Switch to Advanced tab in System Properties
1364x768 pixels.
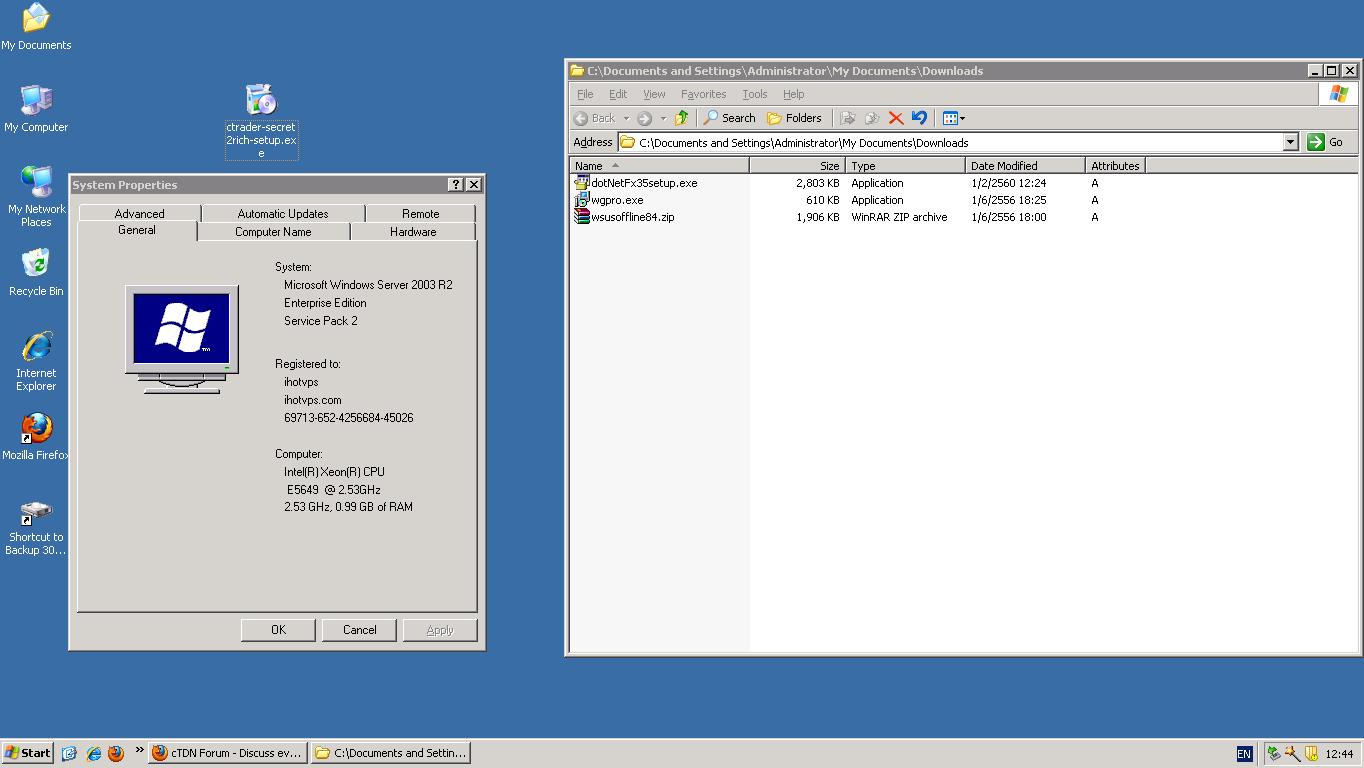click(139, 214)
